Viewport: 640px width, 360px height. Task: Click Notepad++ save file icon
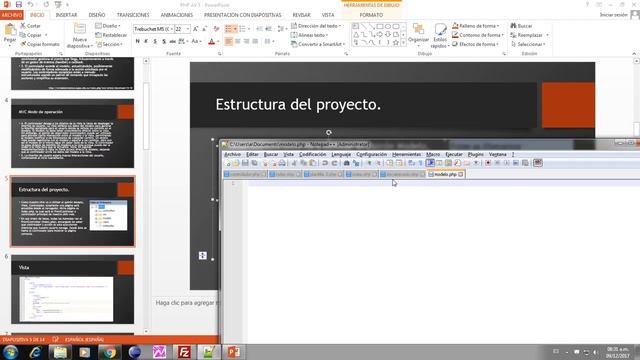click(x=245, y=163)
